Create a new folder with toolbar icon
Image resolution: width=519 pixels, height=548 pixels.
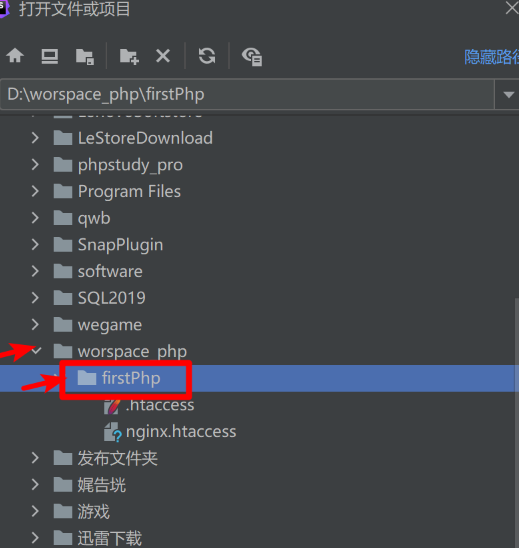(129, 57)
